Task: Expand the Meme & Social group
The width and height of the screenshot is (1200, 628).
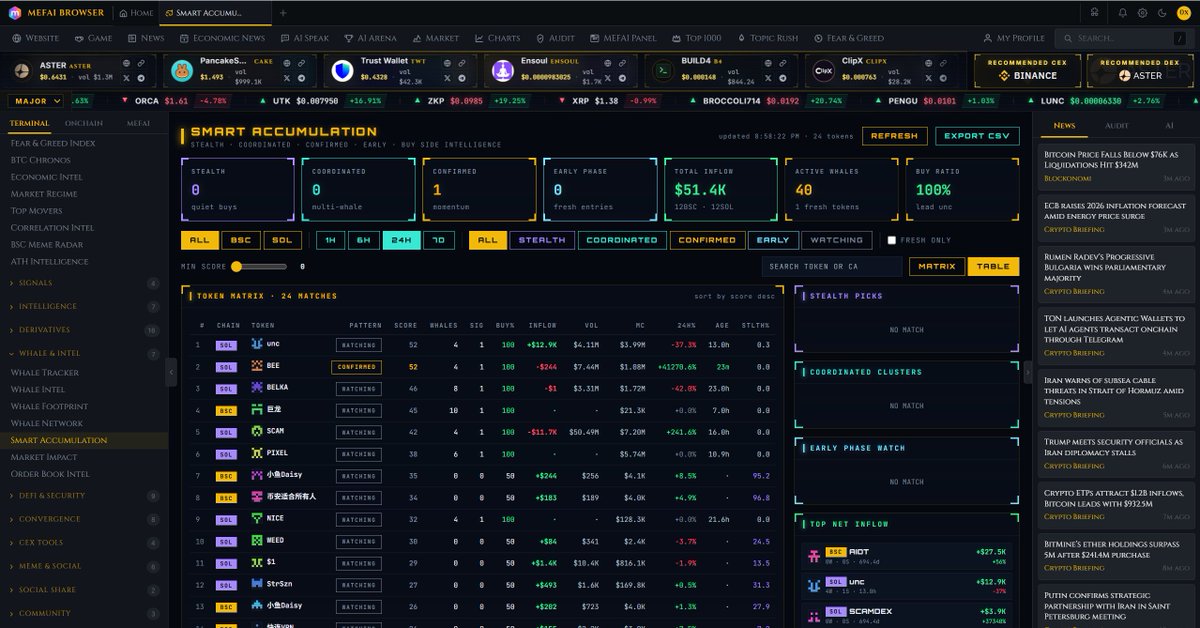Action: [84, 566]
